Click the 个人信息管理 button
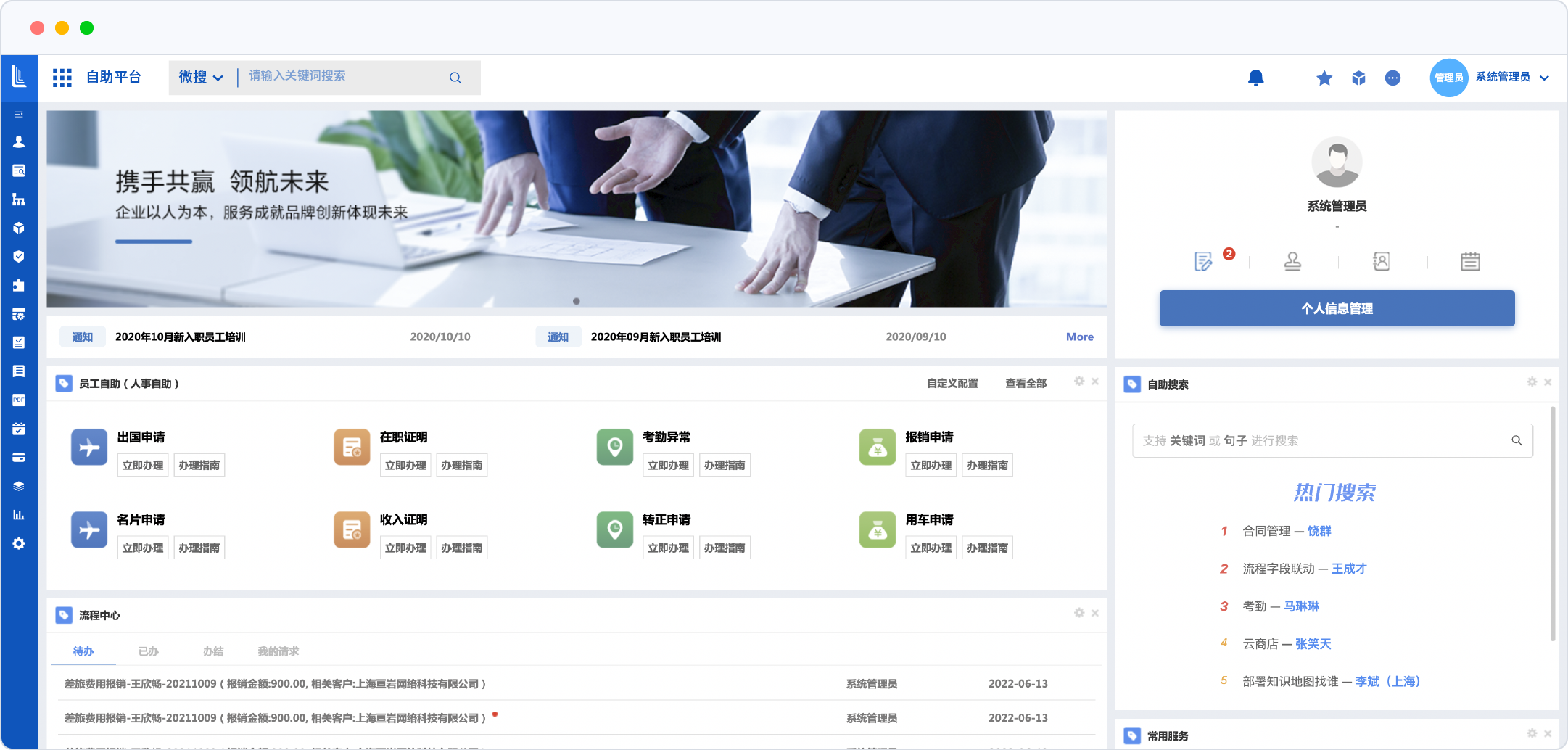 point(1336,308)
